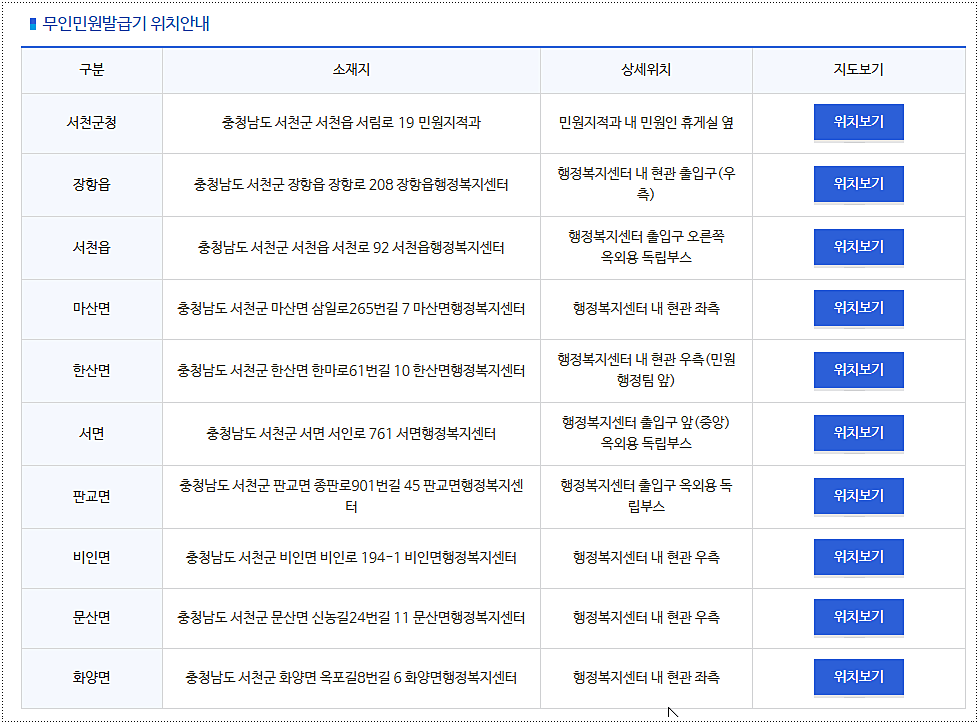The height and width of the screenshot is (724, 979).
Task: Click 위치보기 for 한산면 row
Action: click(x=858, y=370)
